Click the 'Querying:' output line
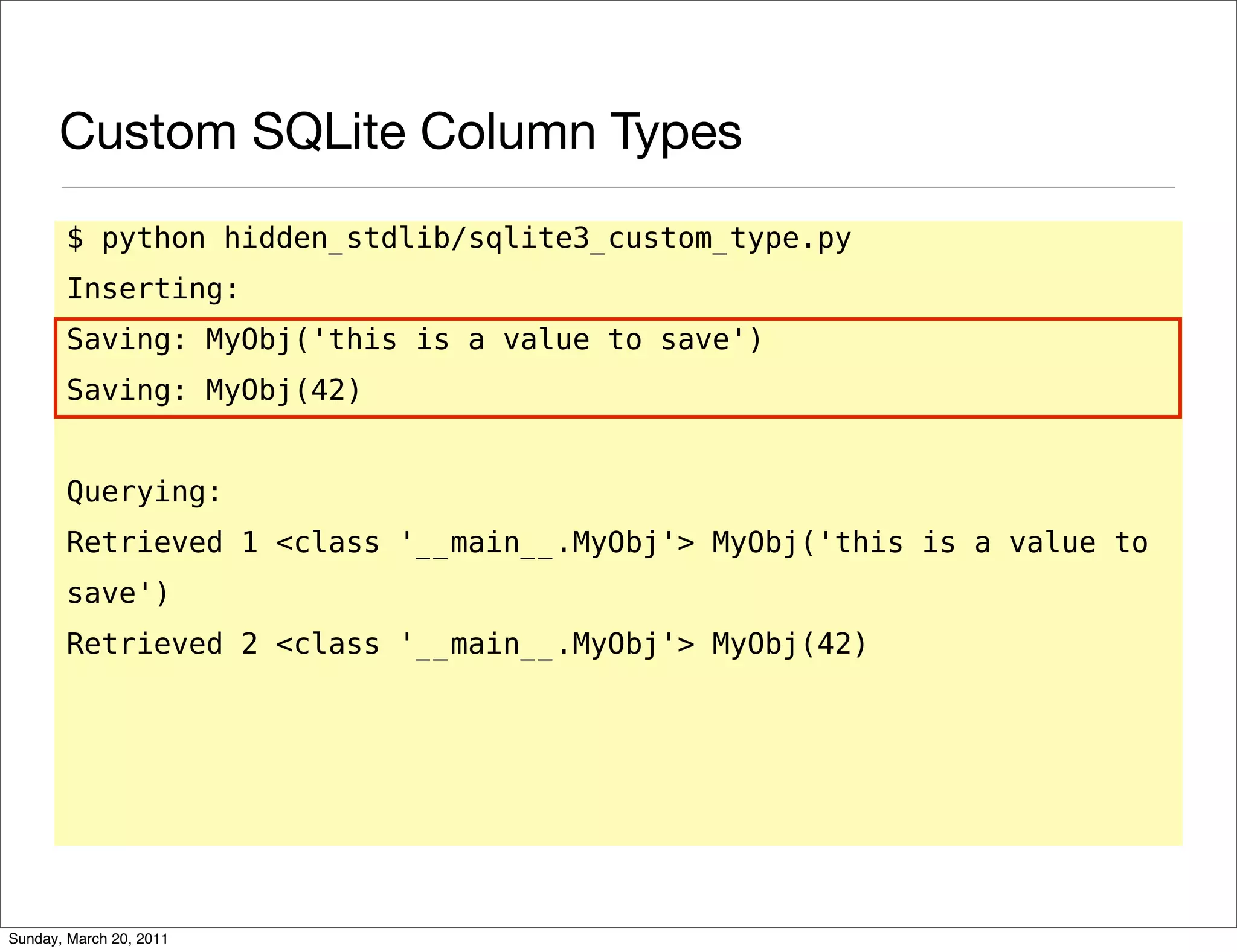The height and width of the screenshot is (952, 1237). pos(145,492)
